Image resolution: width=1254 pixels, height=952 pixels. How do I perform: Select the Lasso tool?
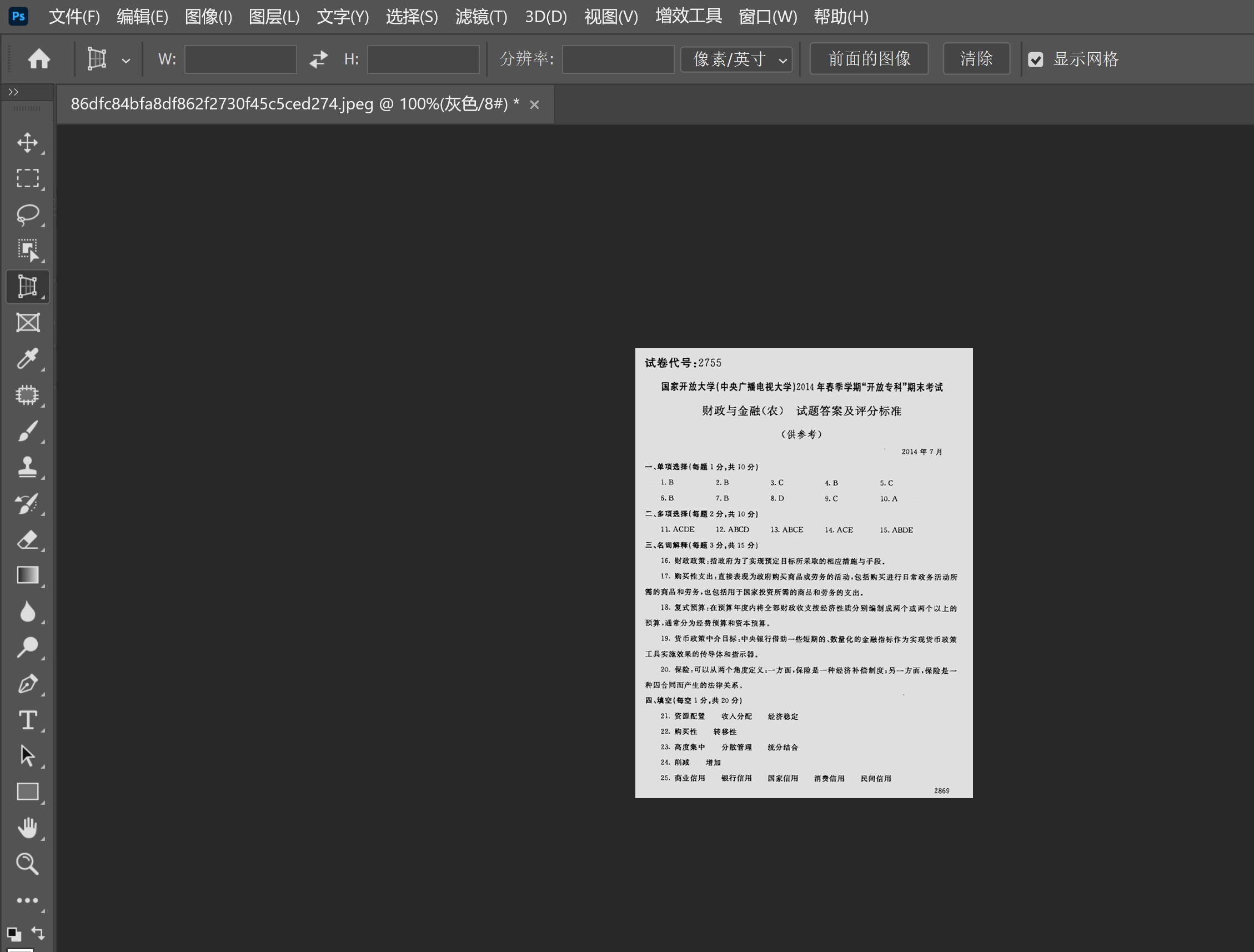pyautogui.click(x=27, y=214)
